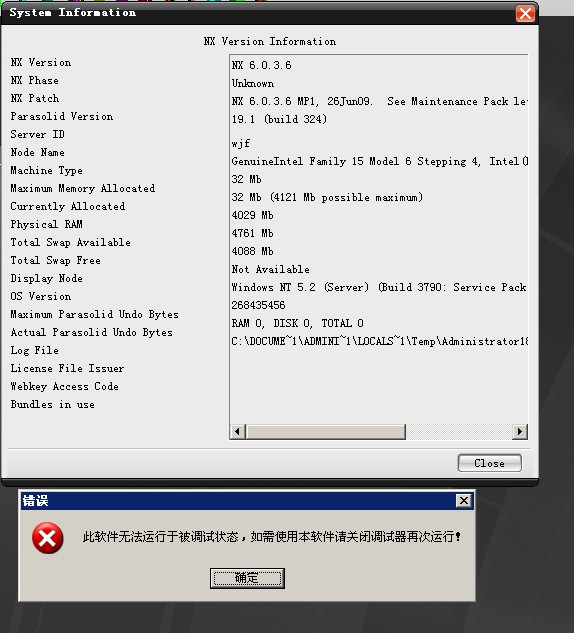Select the 'RAM 0, DISK 0, TOTAL 0' line
The image size is (574, 633).
point(297,323)
